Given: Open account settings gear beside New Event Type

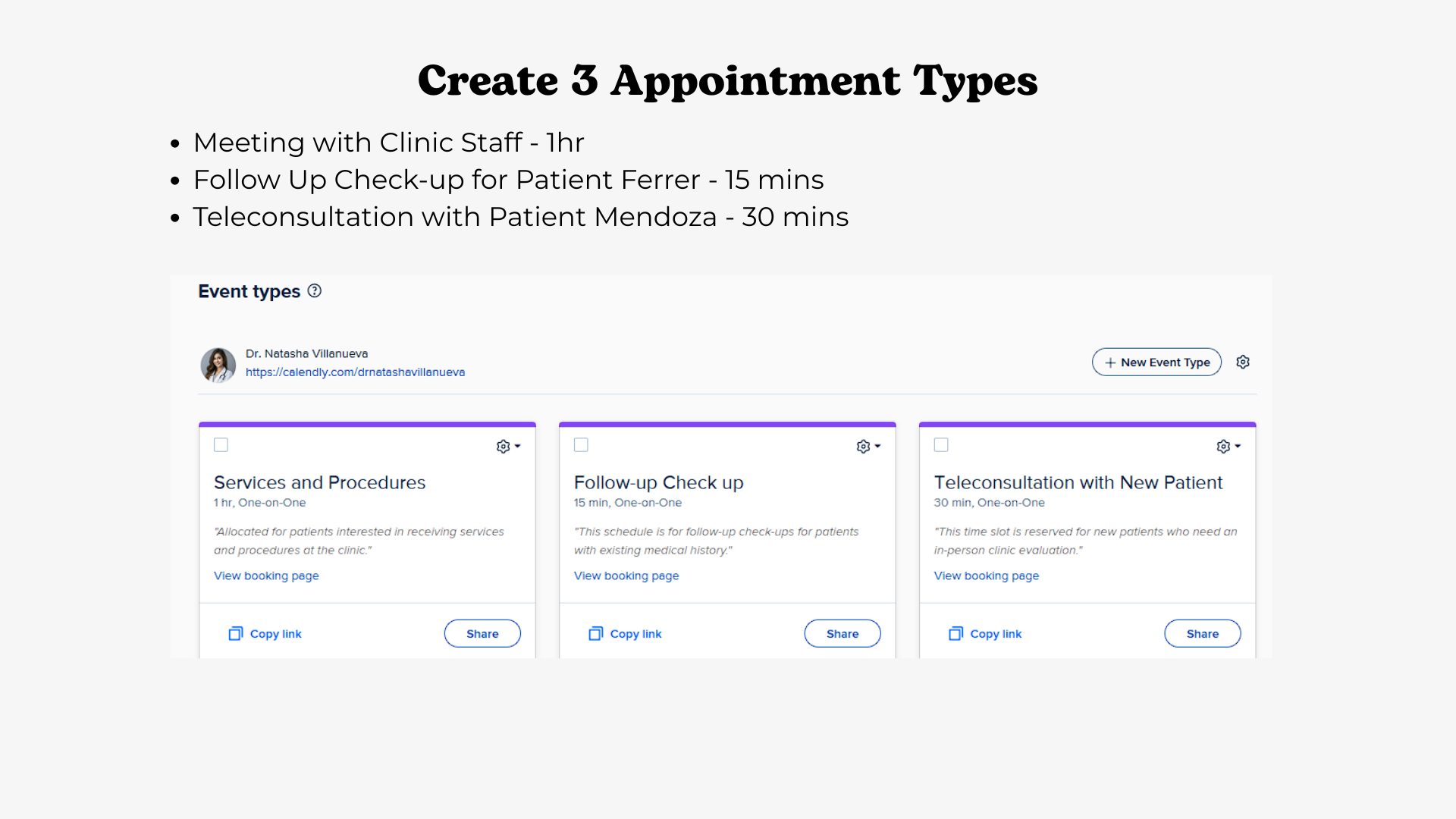Looking at the screenshot, I should pyautogui.click(x=1242, y=362).
